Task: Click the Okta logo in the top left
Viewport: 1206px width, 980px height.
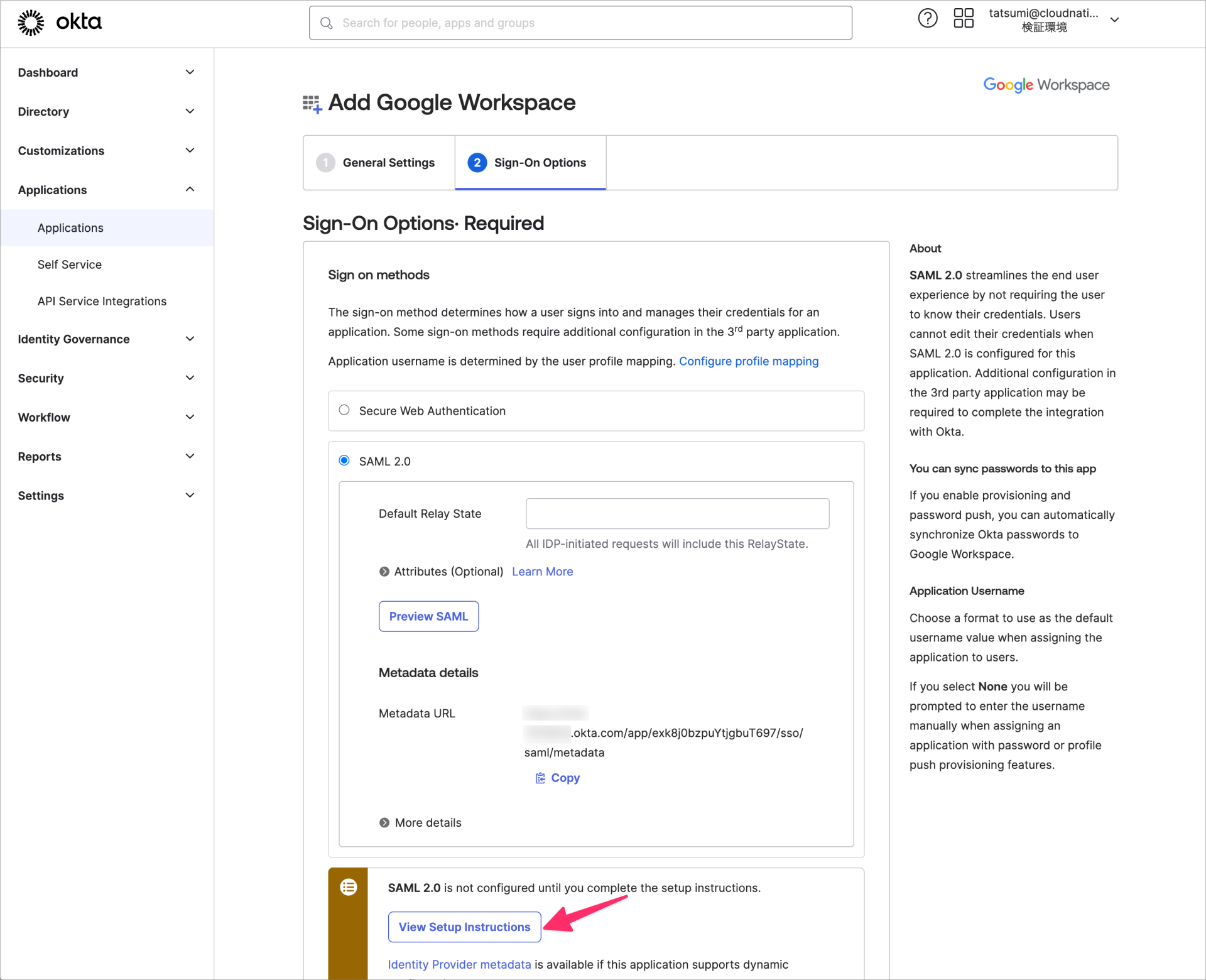Action: 60,22
